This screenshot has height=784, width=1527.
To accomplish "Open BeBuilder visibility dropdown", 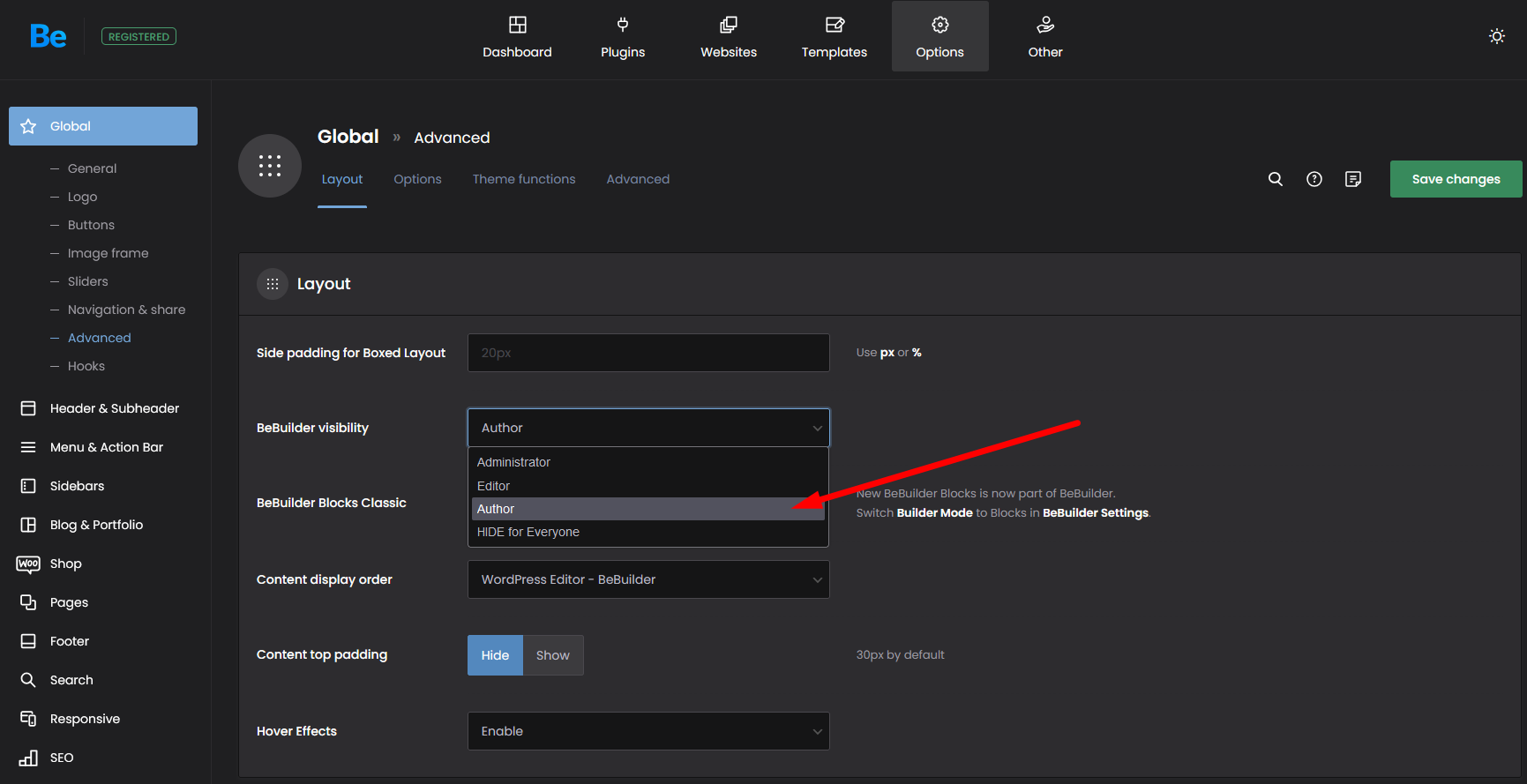I will [x=648, y=428].
